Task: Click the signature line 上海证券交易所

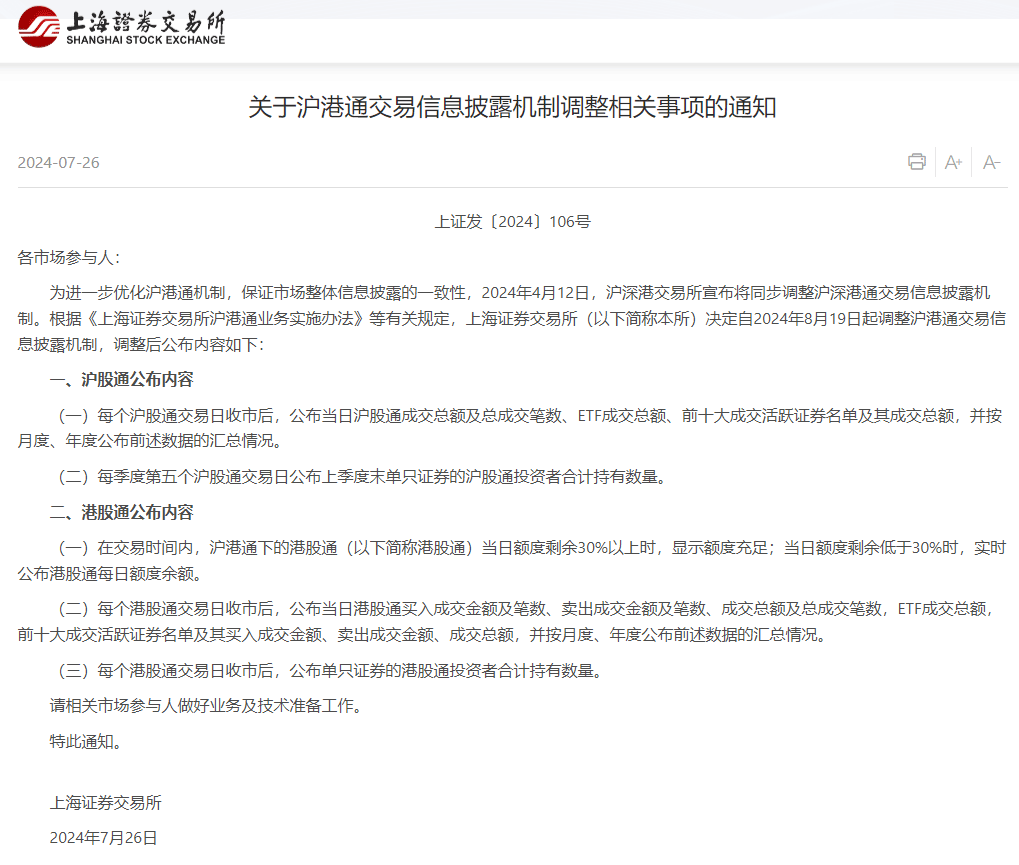Action: [106, 803]
